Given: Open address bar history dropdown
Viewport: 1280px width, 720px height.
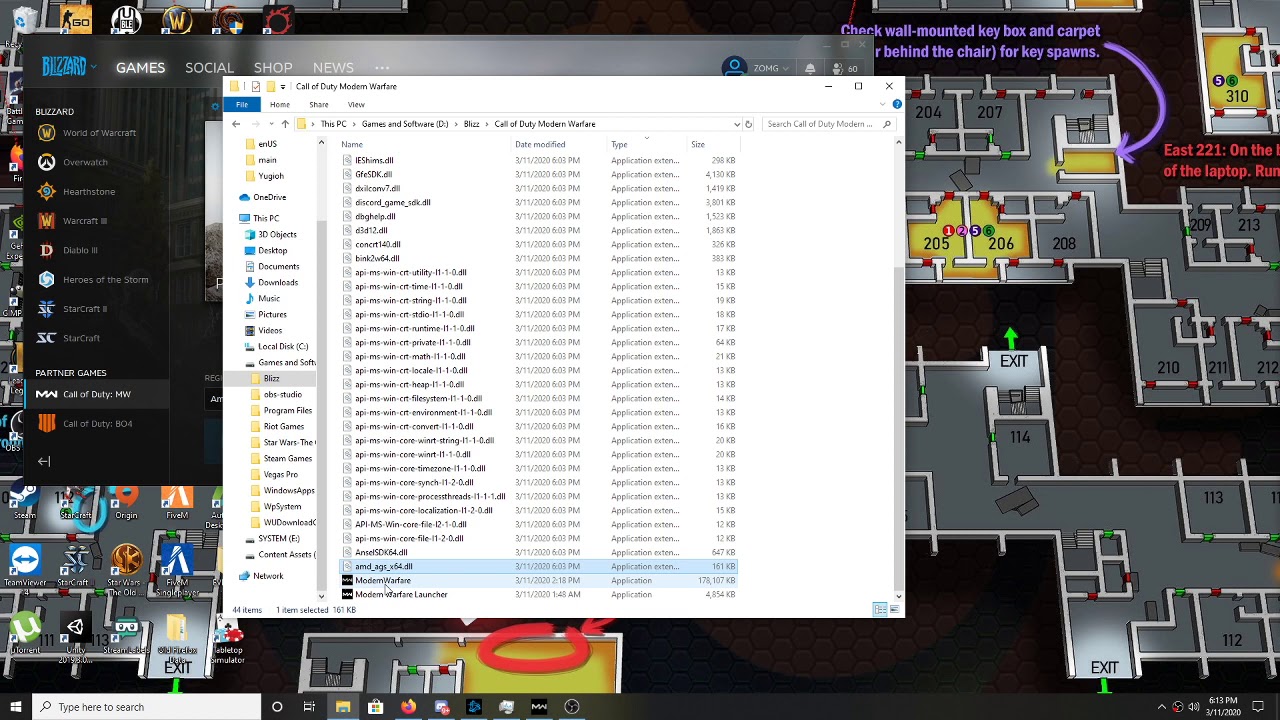Looking at the screenshot, I should 737,124.
